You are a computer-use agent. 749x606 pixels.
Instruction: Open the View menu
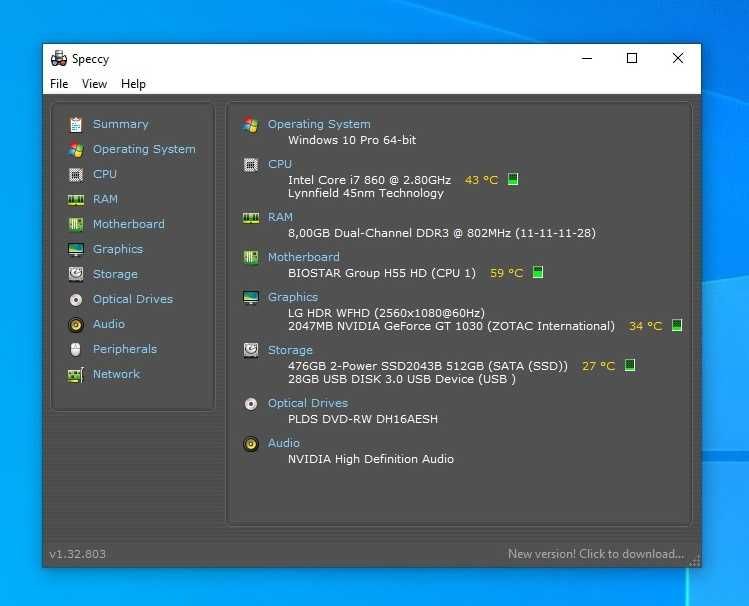[x=94, y=84]
